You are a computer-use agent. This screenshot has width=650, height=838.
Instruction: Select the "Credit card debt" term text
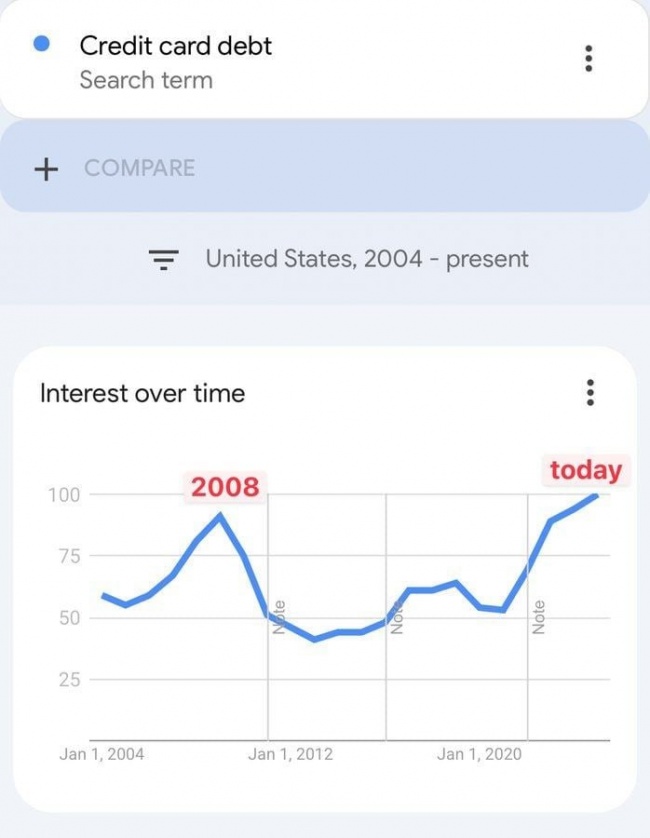pyautogui.click(x=175, y=46)
